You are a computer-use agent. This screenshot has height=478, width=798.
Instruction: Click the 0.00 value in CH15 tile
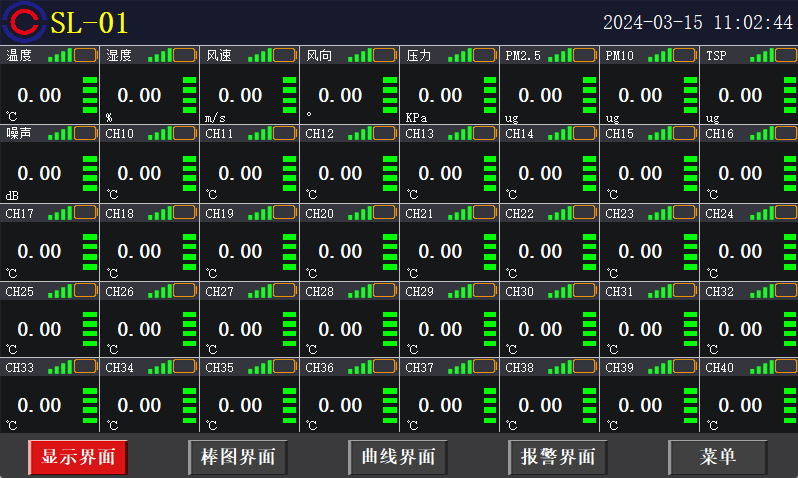(x=640, y=174)
